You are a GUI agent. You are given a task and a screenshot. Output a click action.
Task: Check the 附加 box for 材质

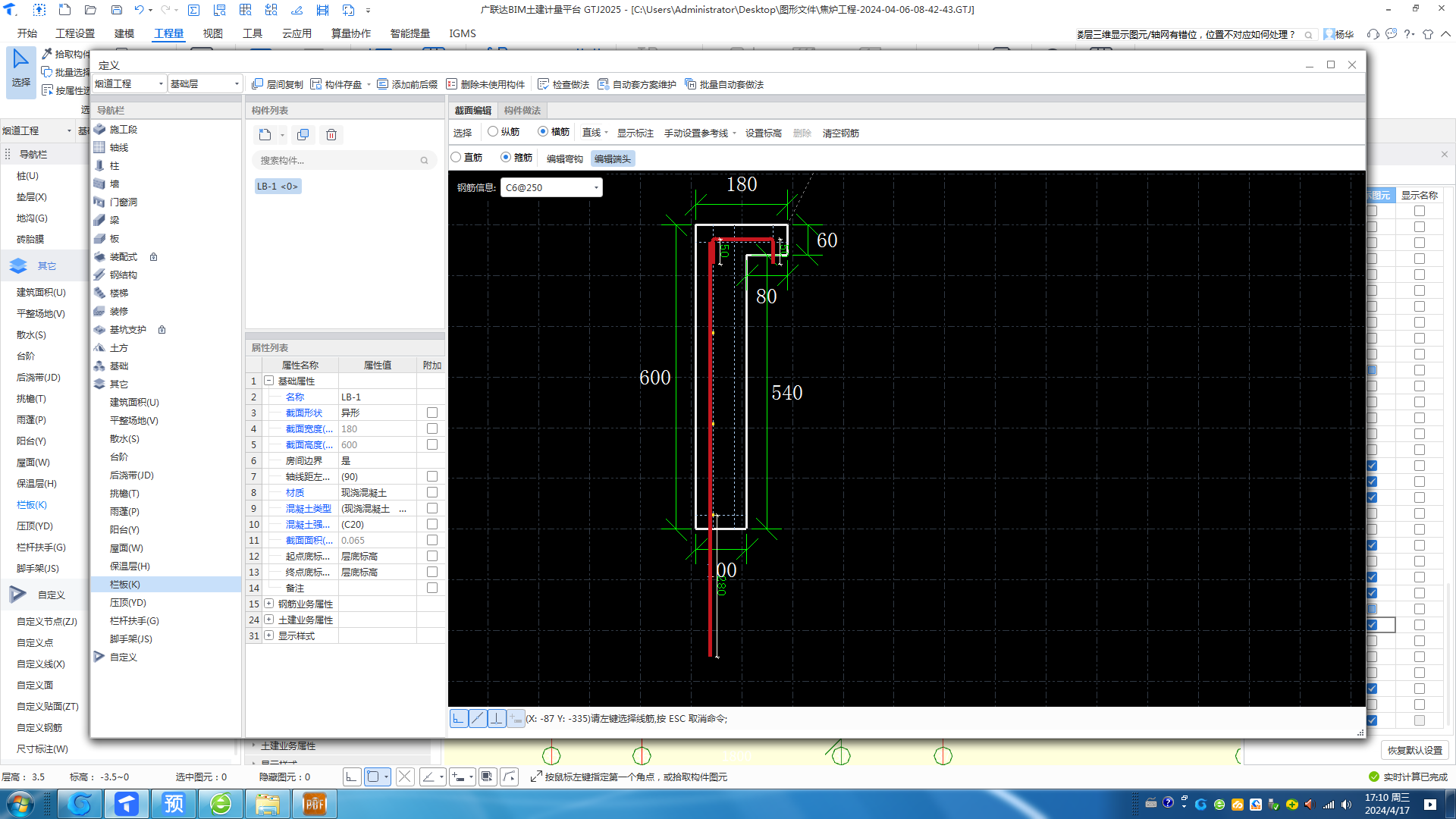[x=432, y=492]
